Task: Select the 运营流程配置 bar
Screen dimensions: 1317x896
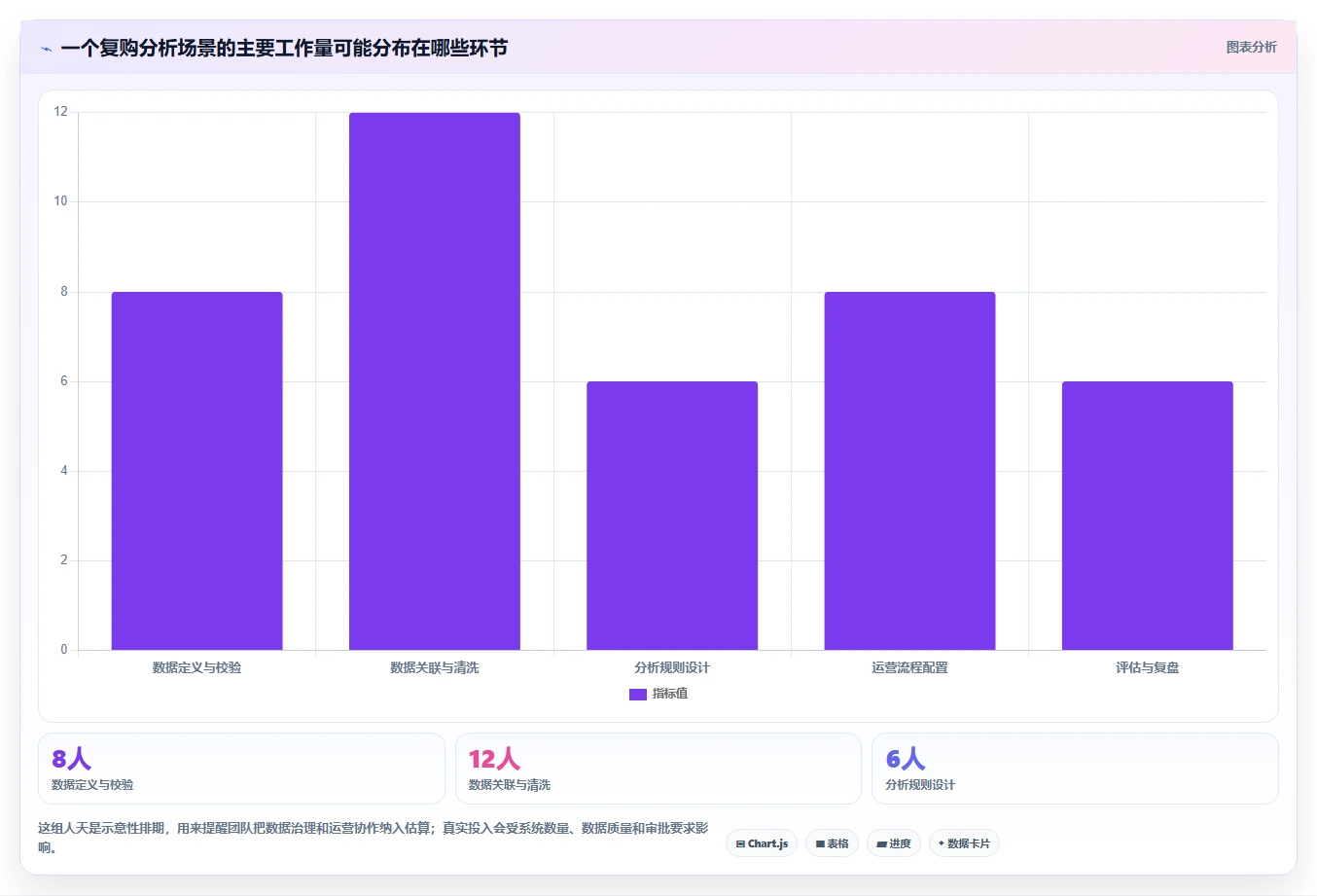Action: 909,471
